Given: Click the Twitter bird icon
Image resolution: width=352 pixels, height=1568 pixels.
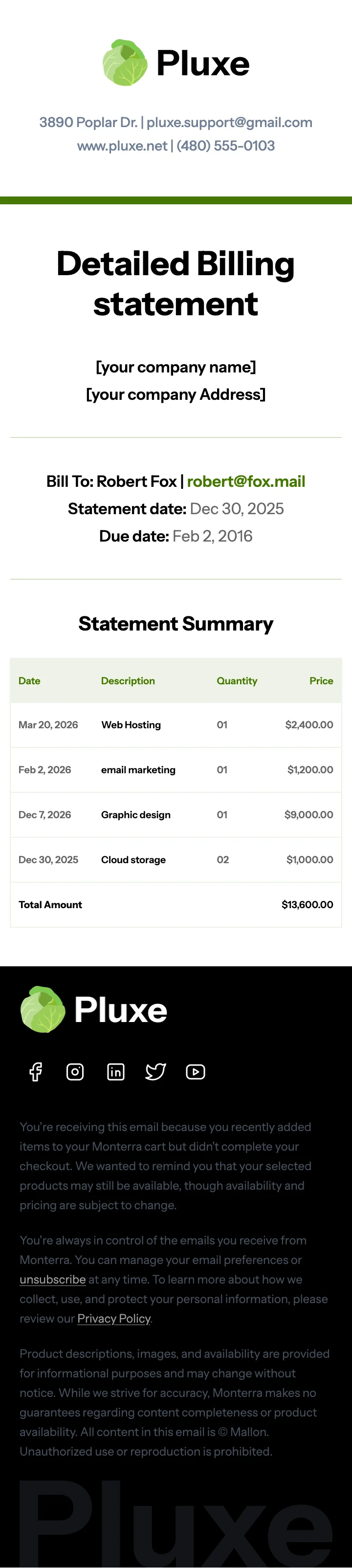Looking at the screenshot, I should [155, 1071].
